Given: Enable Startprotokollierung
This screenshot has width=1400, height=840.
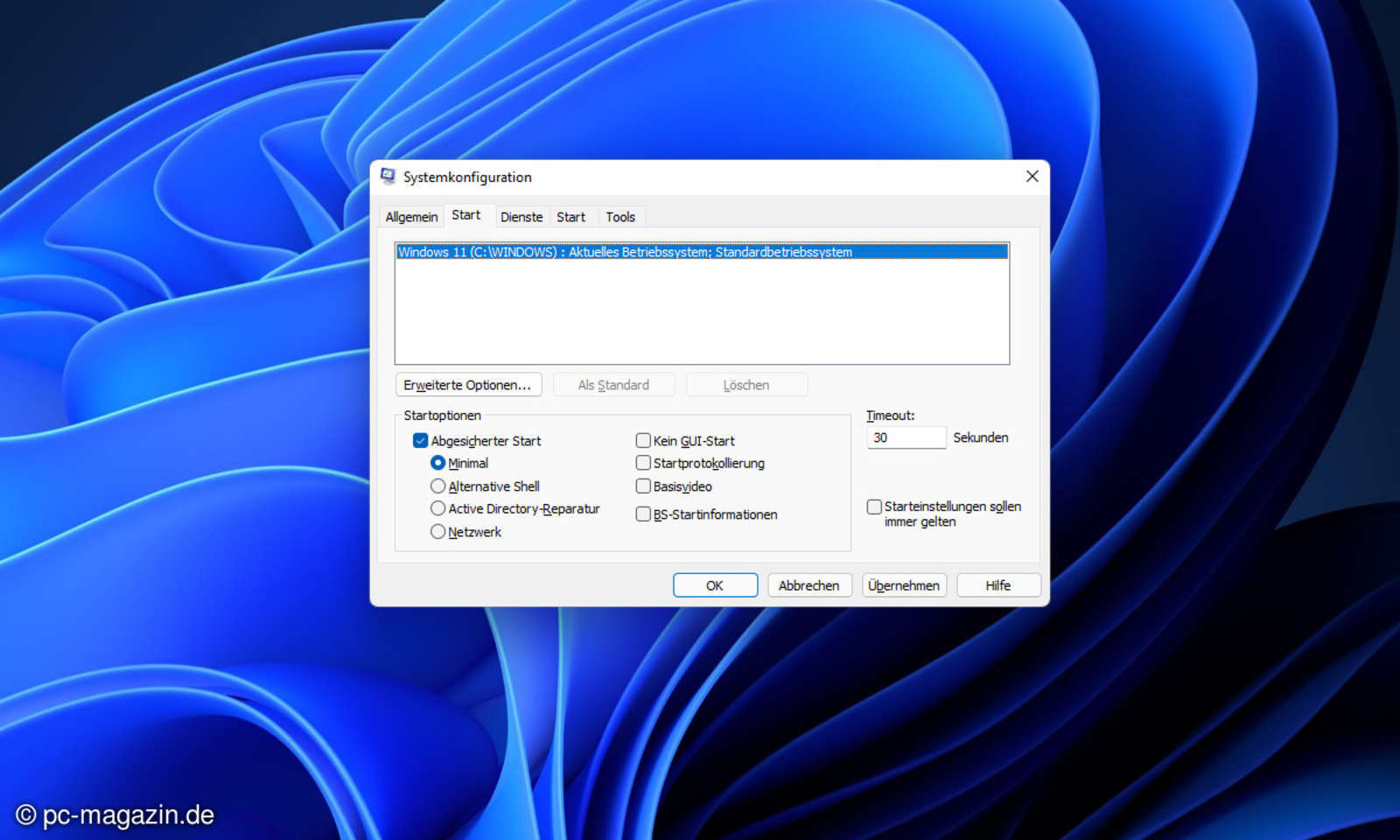Looking at the screenshot, I should coord(643,463).
